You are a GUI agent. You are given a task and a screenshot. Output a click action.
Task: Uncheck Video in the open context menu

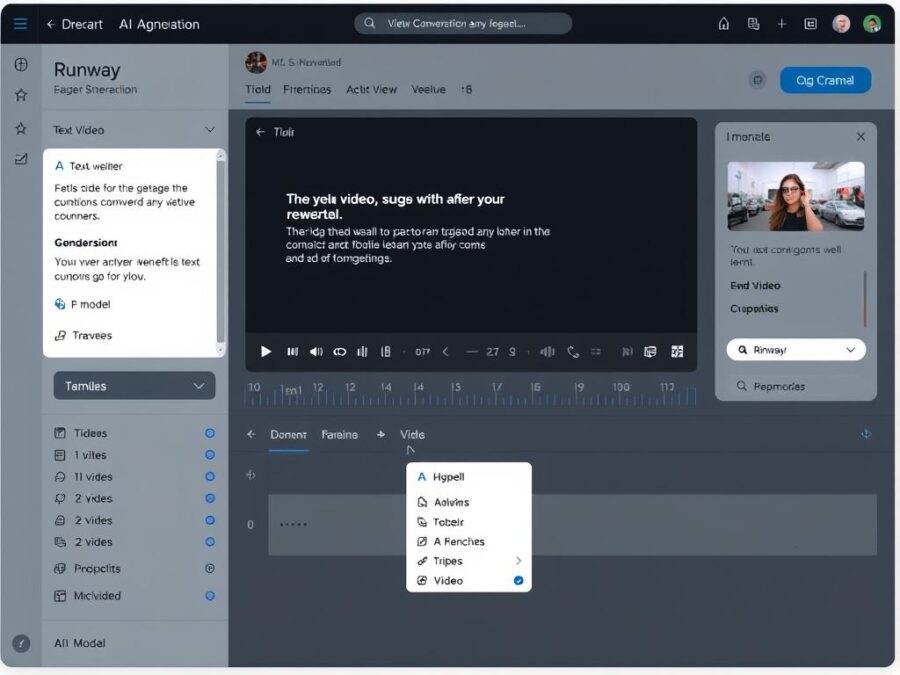coord(461,581)
